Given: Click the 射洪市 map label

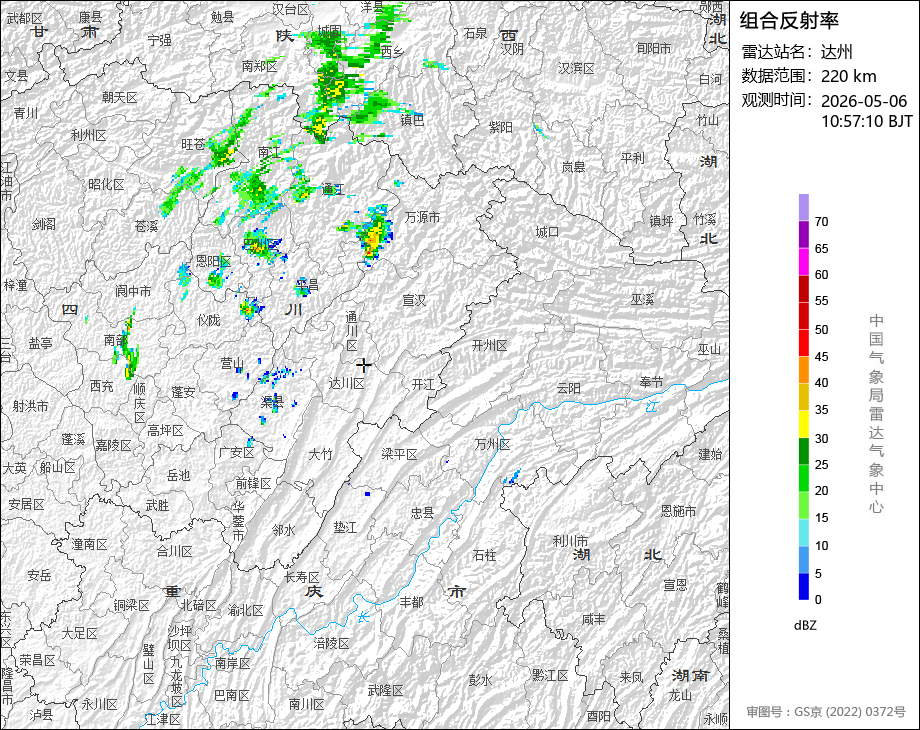Looking at the screenshot, I should 31,406.
